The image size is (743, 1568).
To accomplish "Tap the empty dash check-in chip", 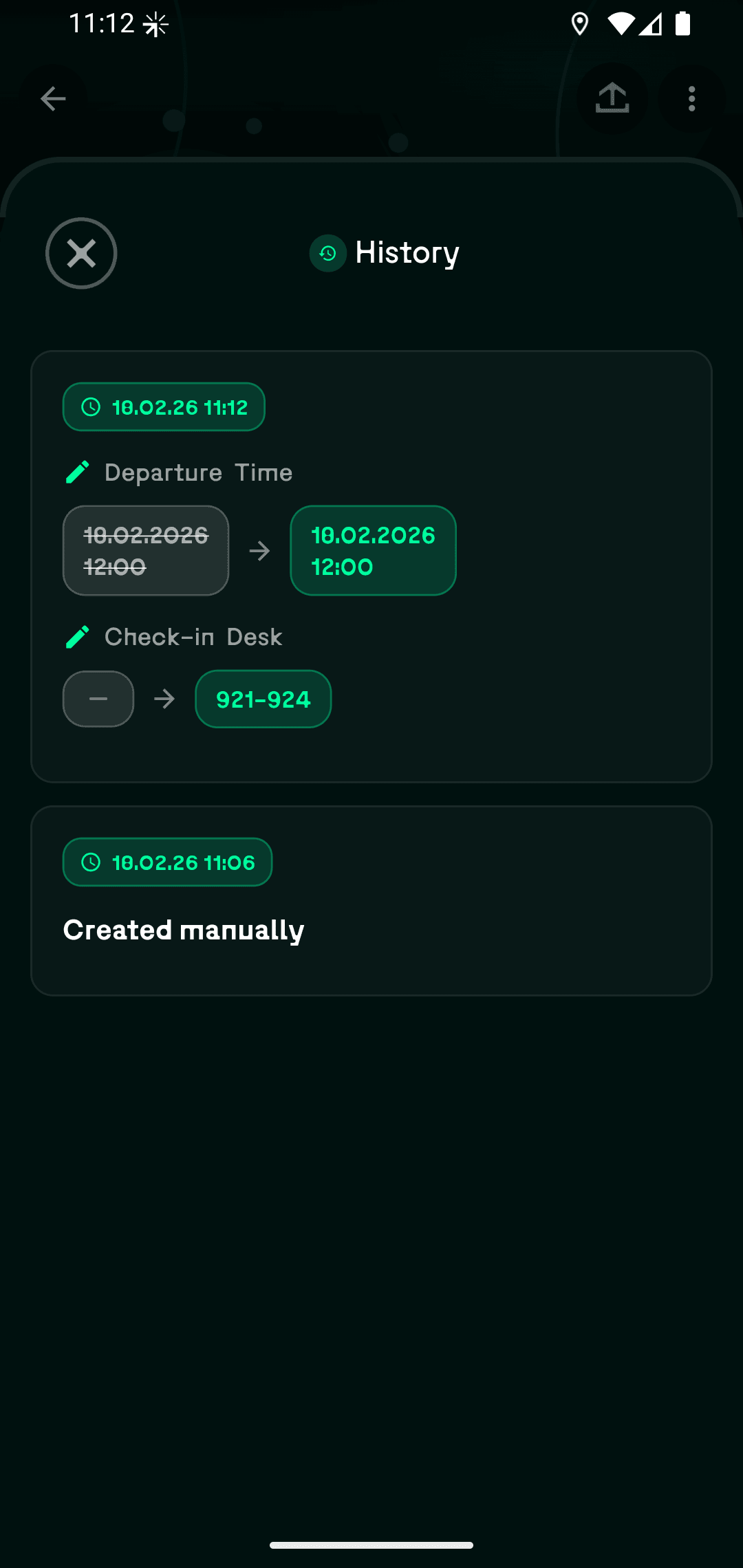I will (x=98, y=699).
